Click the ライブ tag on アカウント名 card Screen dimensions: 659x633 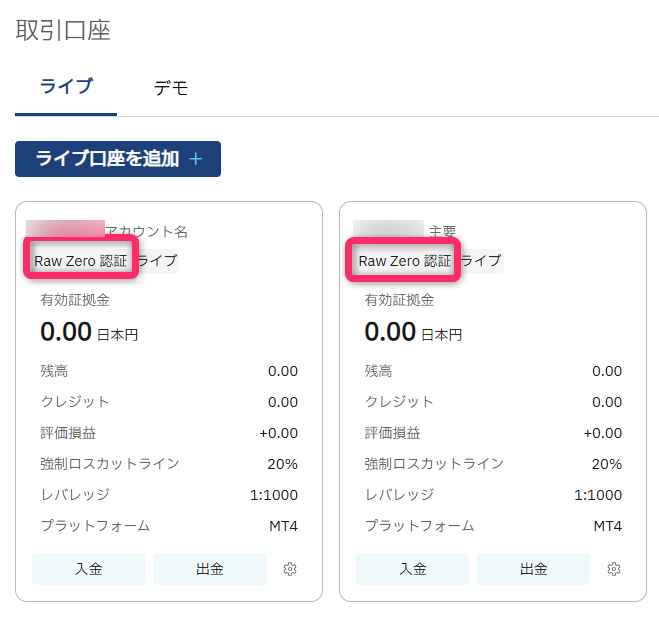[157, 261]
